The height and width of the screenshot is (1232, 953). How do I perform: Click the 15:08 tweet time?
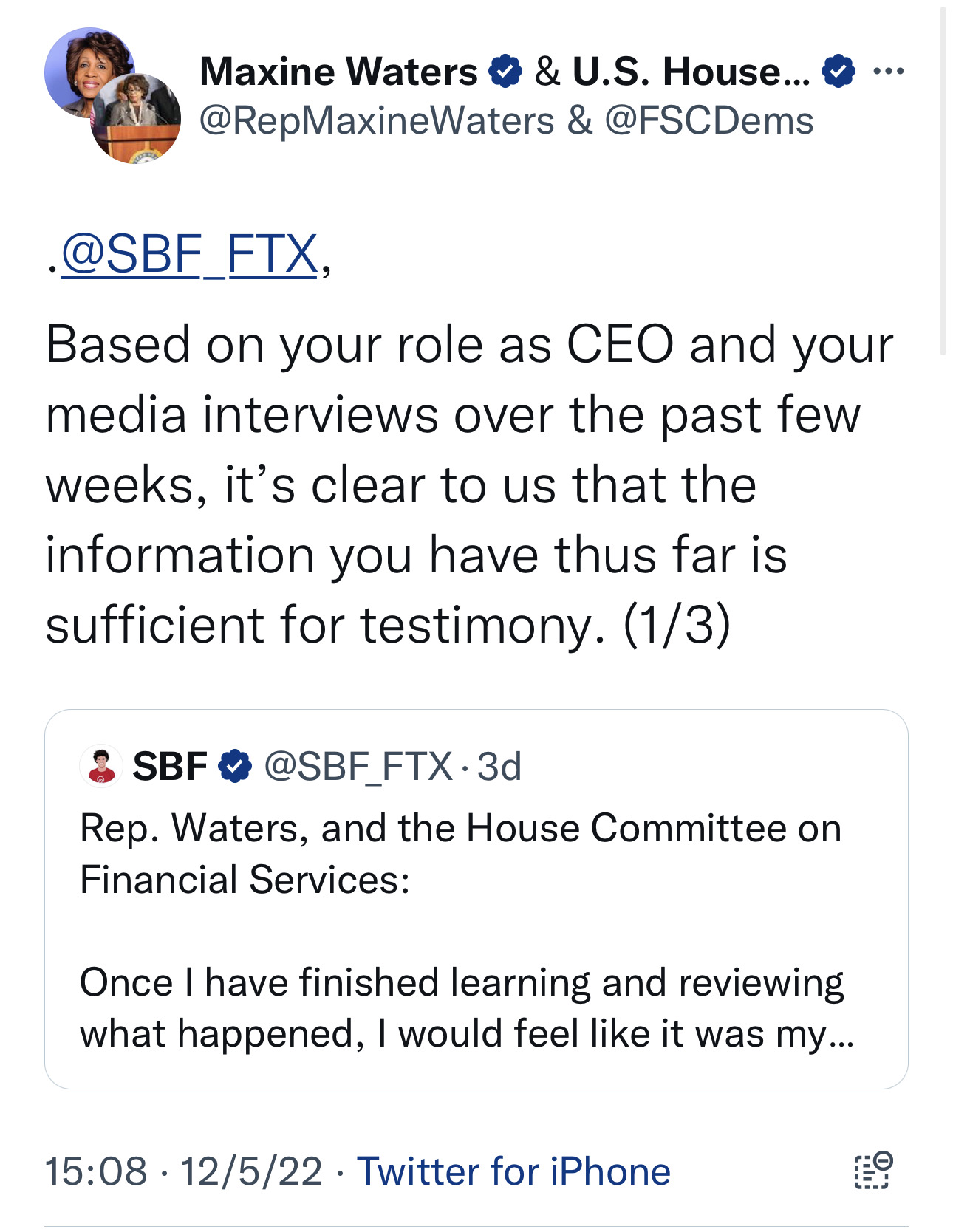[96, 1171]
